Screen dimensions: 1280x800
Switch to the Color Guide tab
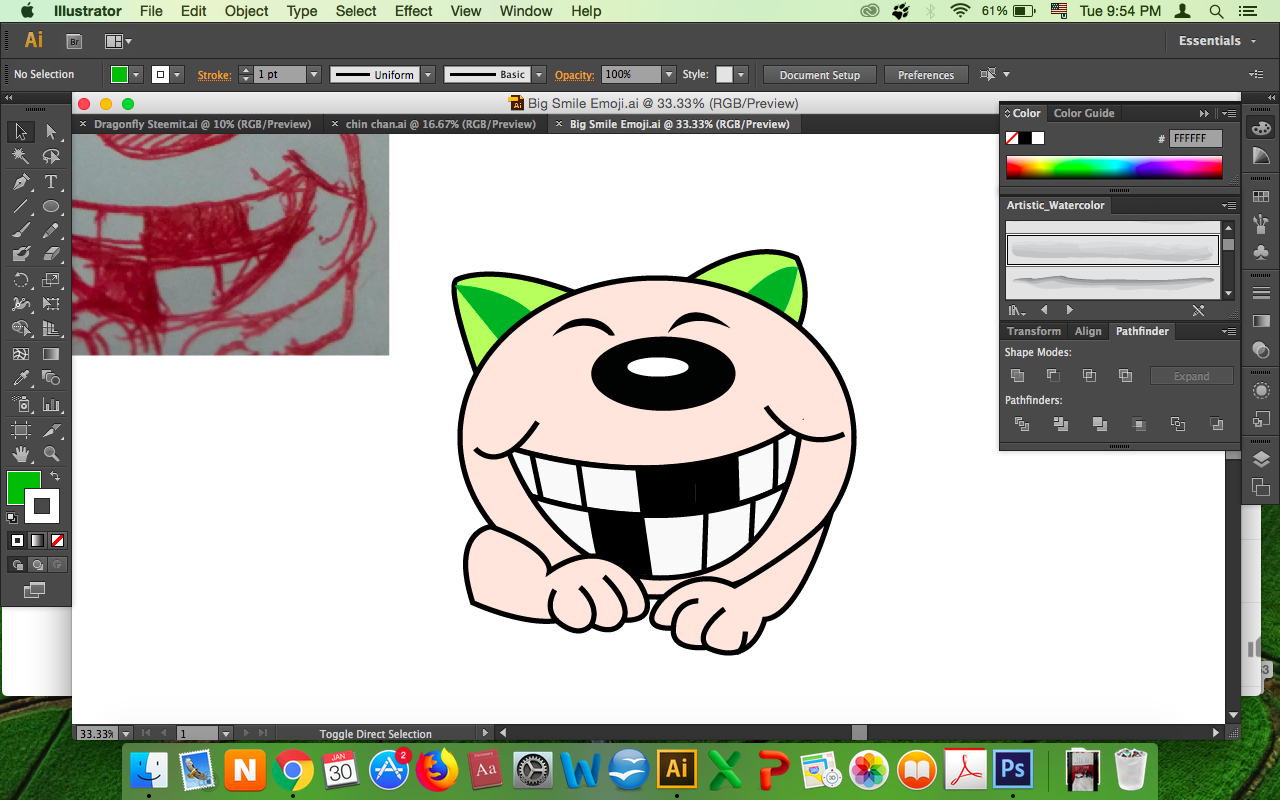1084,114
